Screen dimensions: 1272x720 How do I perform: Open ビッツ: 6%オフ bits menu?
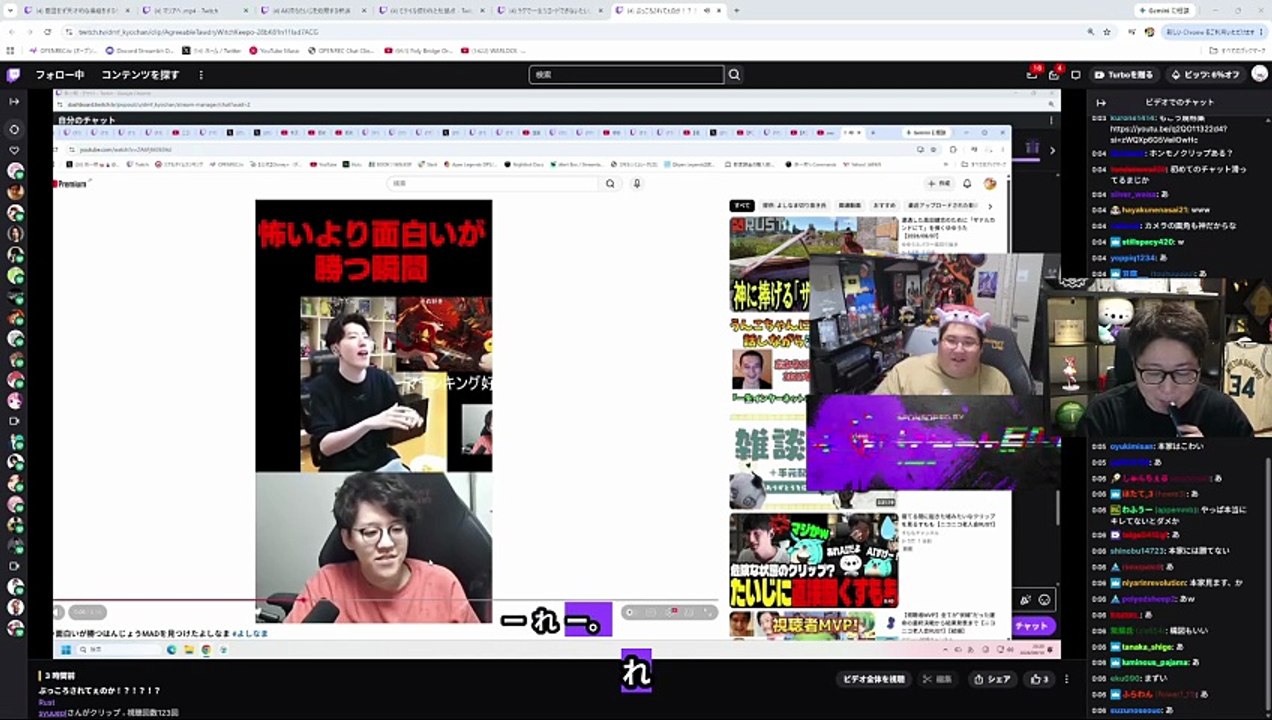coord(1205,75)
